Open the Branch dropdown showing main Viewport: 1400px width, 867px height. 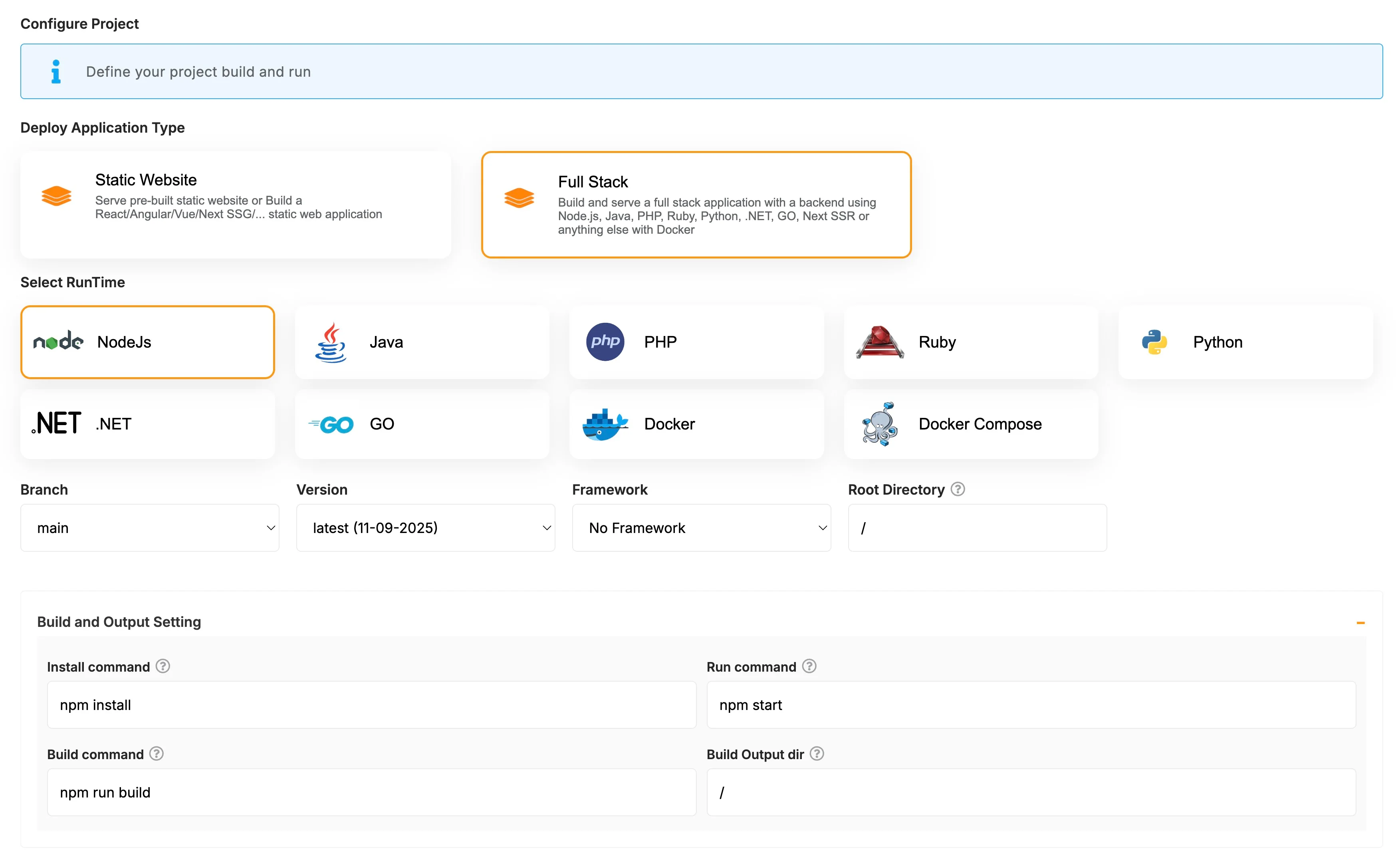(150, 527)
